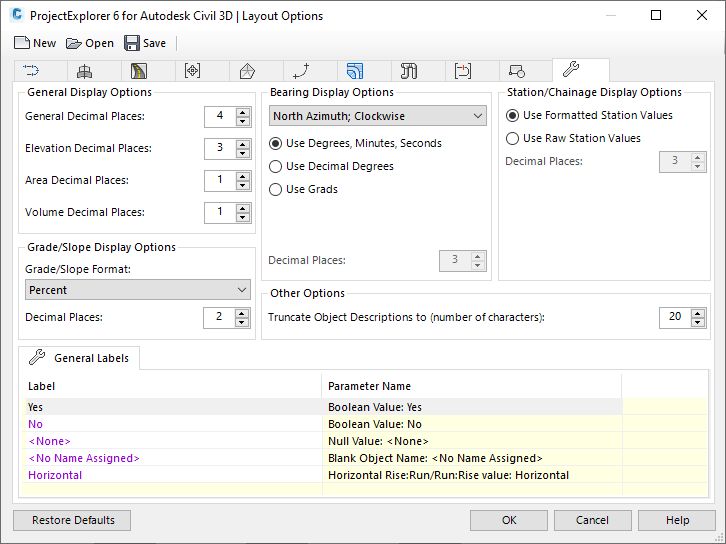
Task: Open the assembly tab icon
Action: (x=84, y=71)
